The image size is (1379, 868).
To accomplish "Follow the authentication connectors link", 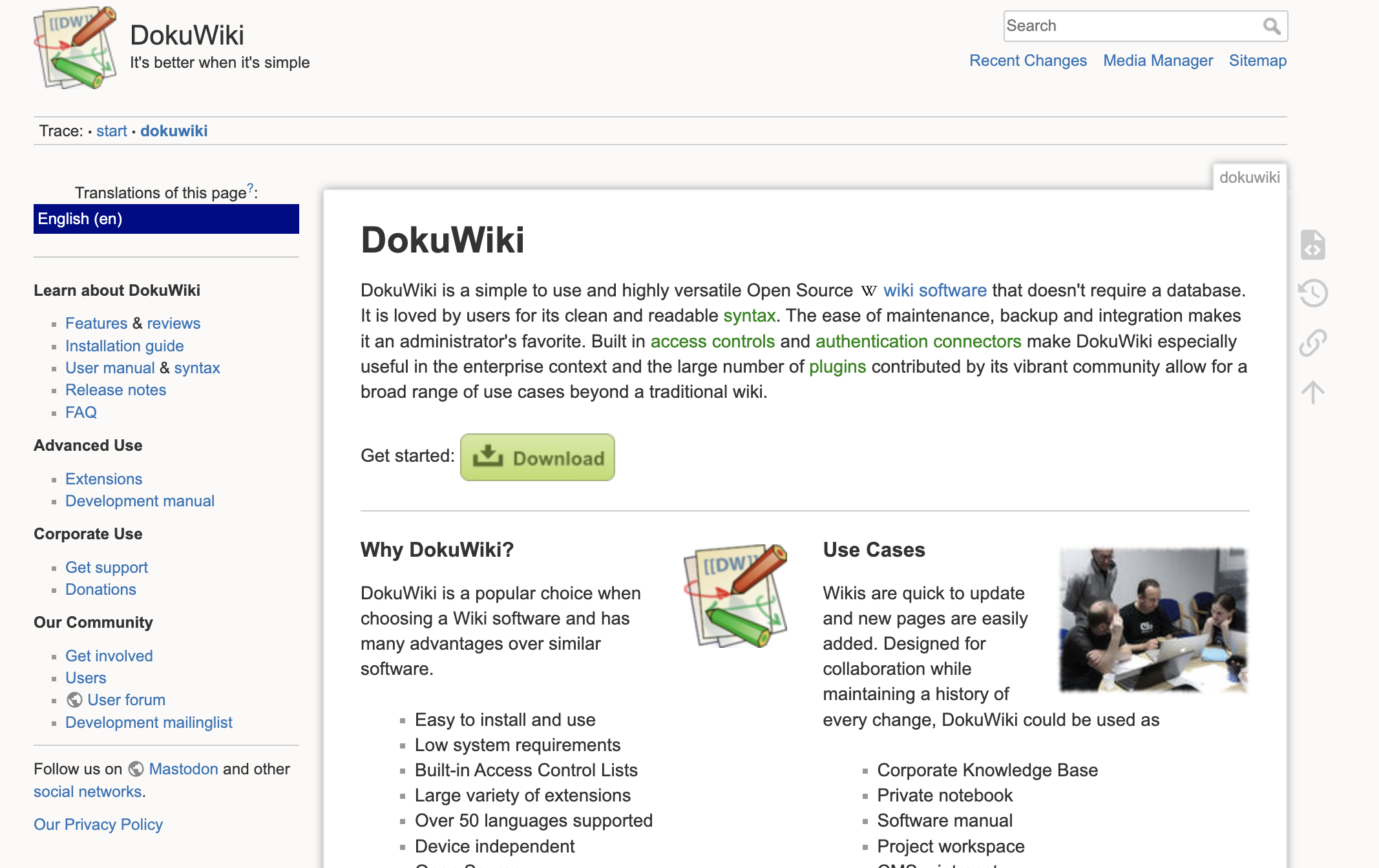I will coord(918,342).
